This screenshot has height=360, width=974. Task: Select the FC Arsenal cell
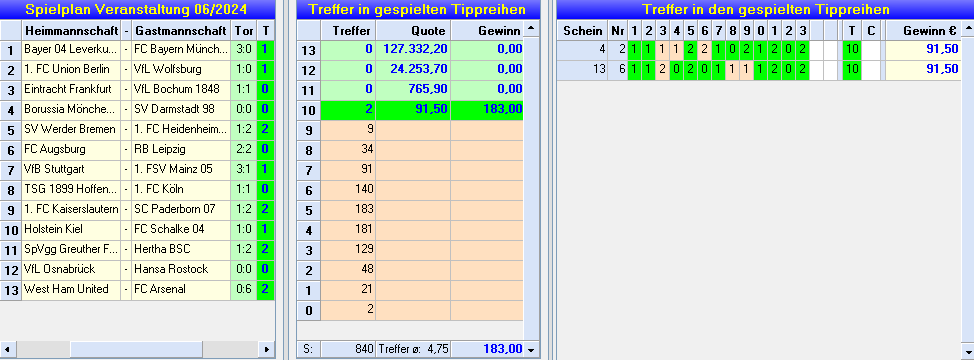[181, 289]
